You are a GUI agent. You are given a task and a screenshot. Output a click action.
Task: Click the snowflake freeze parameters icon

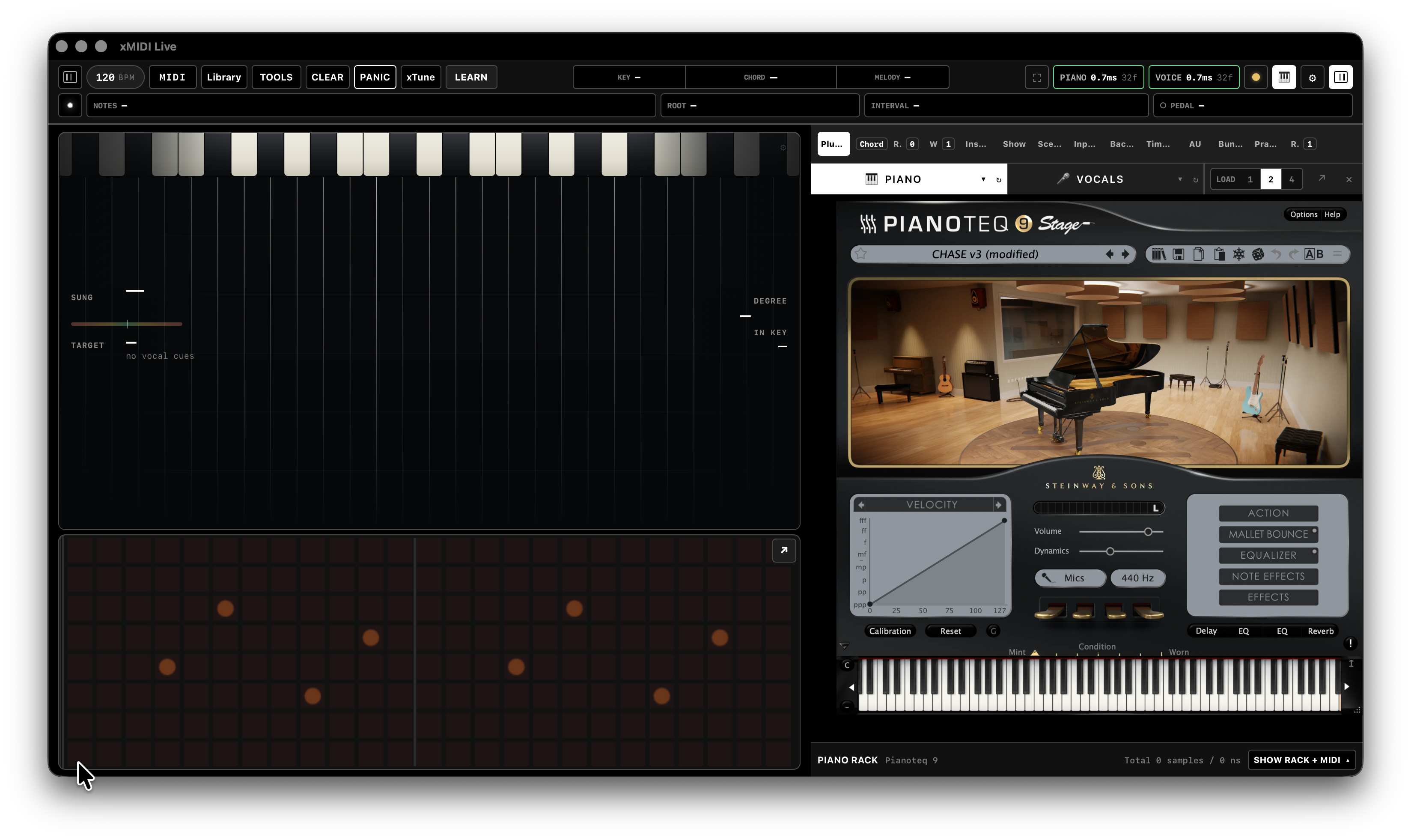(x=1238, y=254)
